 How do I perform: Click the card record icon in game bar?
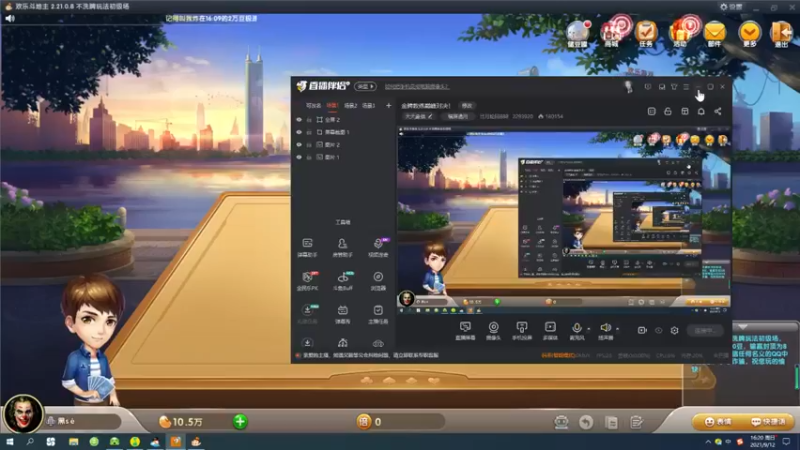point(611,422)
